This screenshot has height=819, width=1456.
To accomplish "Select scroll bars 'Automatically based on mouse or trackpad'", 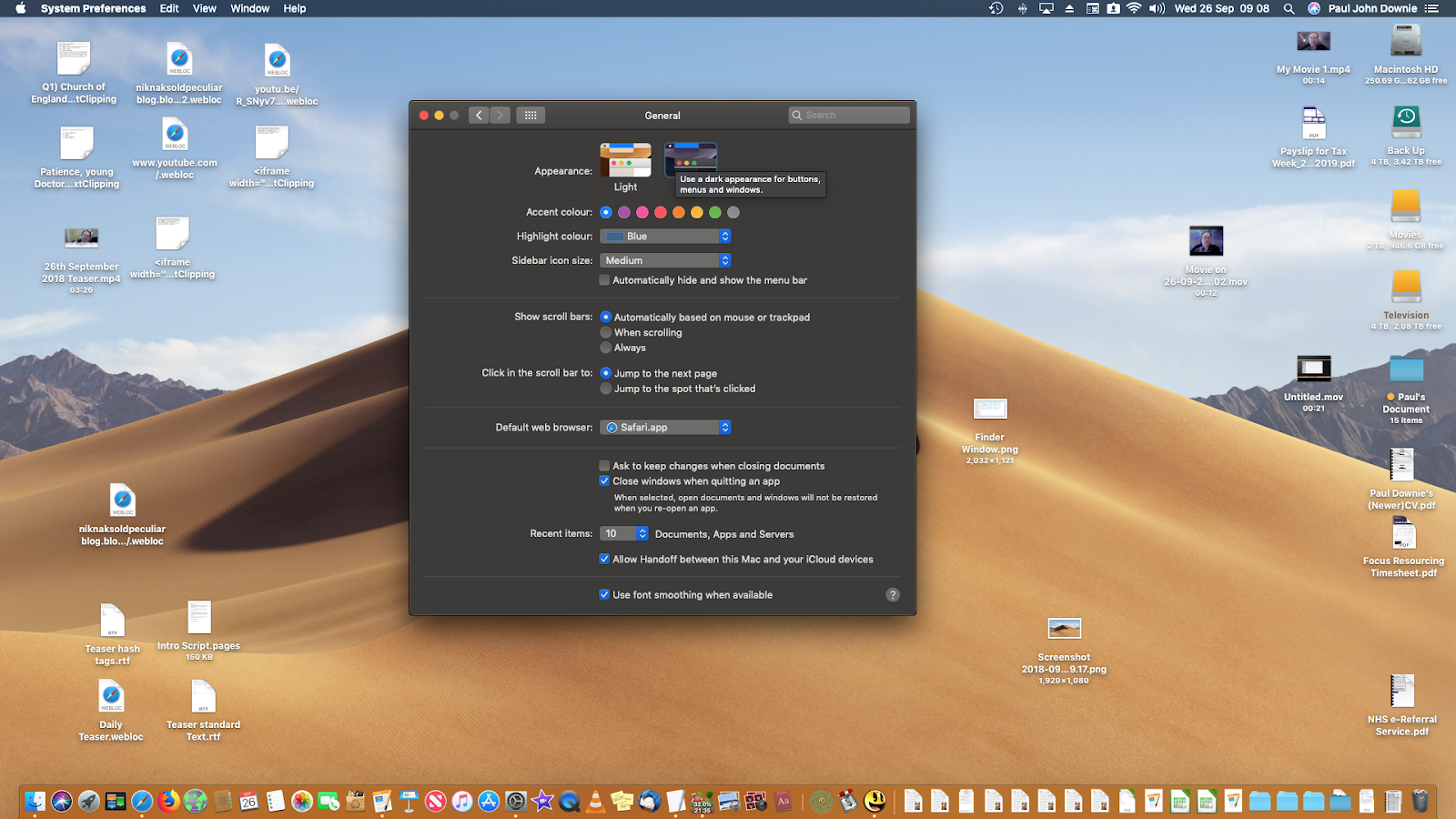I will point(606,318).
